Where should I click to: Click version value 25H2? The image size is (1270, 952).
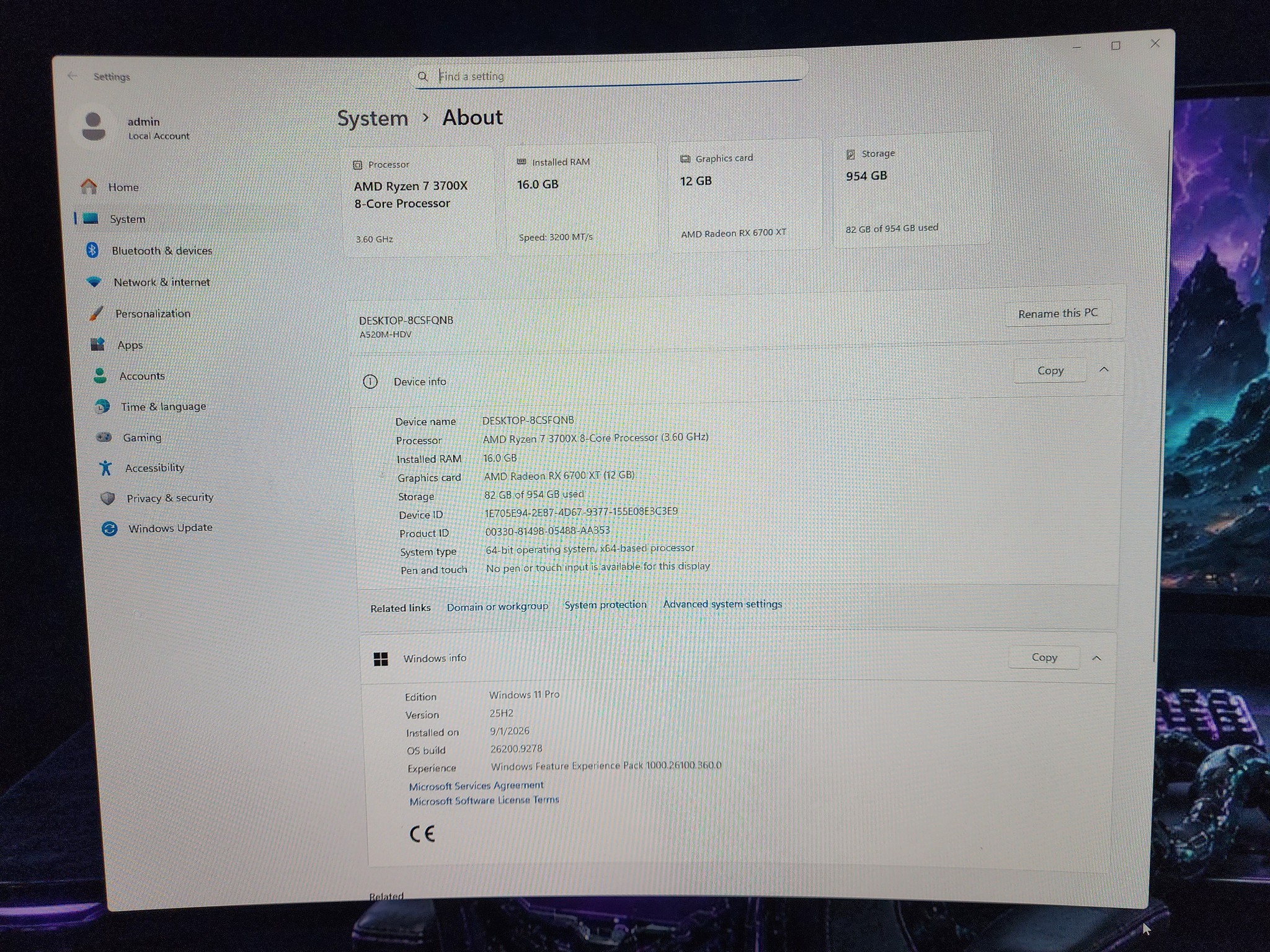(502, 713)
